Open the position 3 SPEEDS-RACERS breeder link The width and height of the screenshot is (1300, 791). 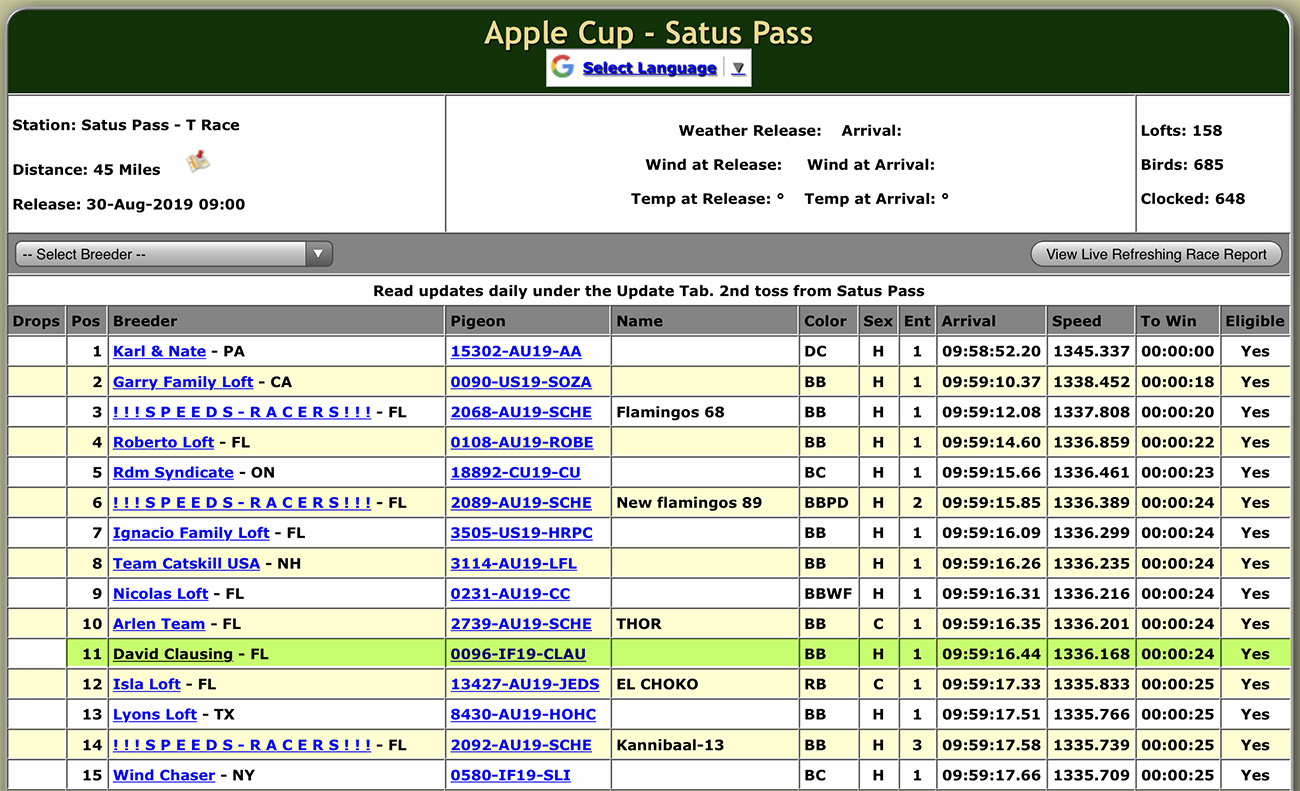pos(242,412)
